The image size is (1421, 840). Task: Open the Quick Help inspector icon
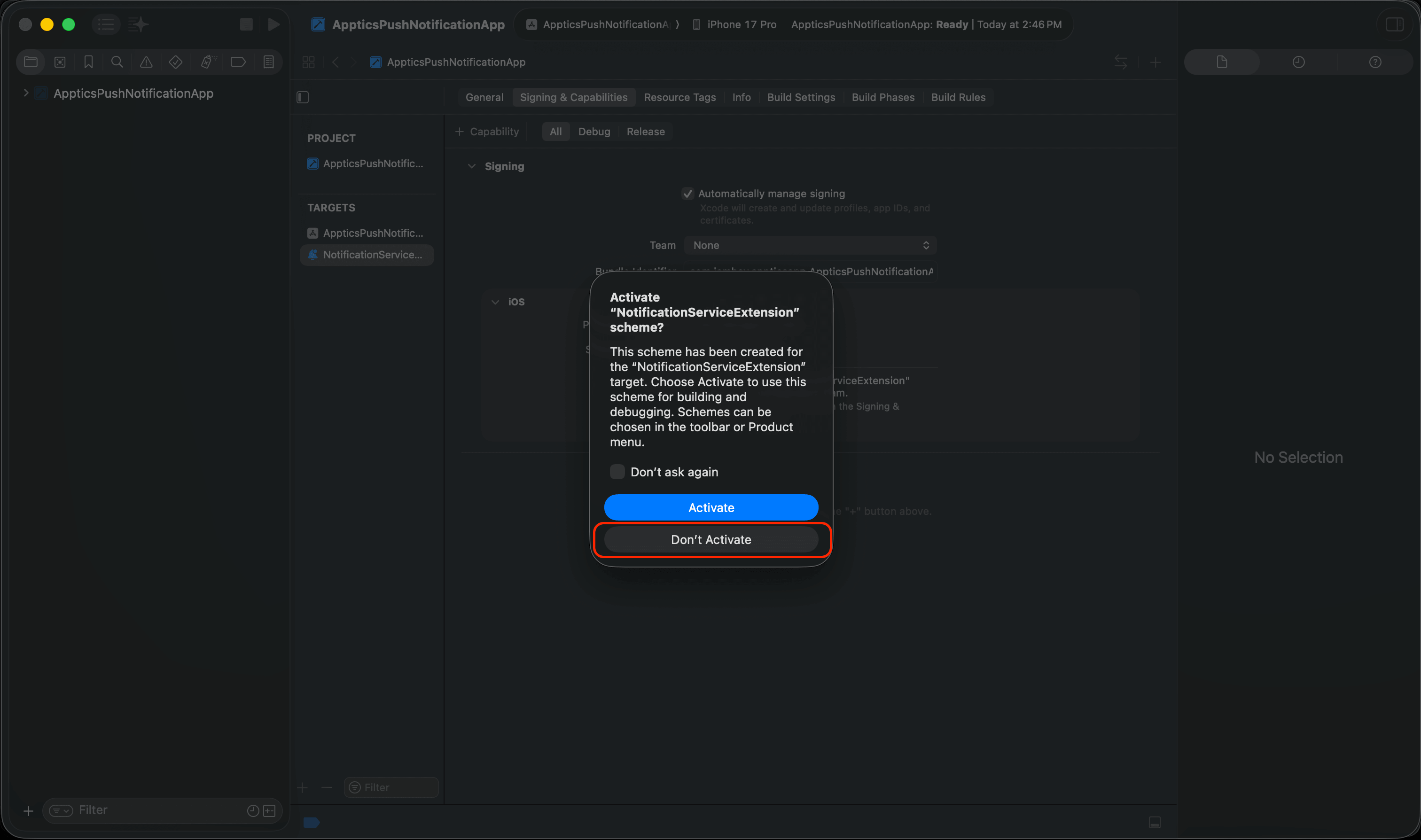[x=1374, y=62]
